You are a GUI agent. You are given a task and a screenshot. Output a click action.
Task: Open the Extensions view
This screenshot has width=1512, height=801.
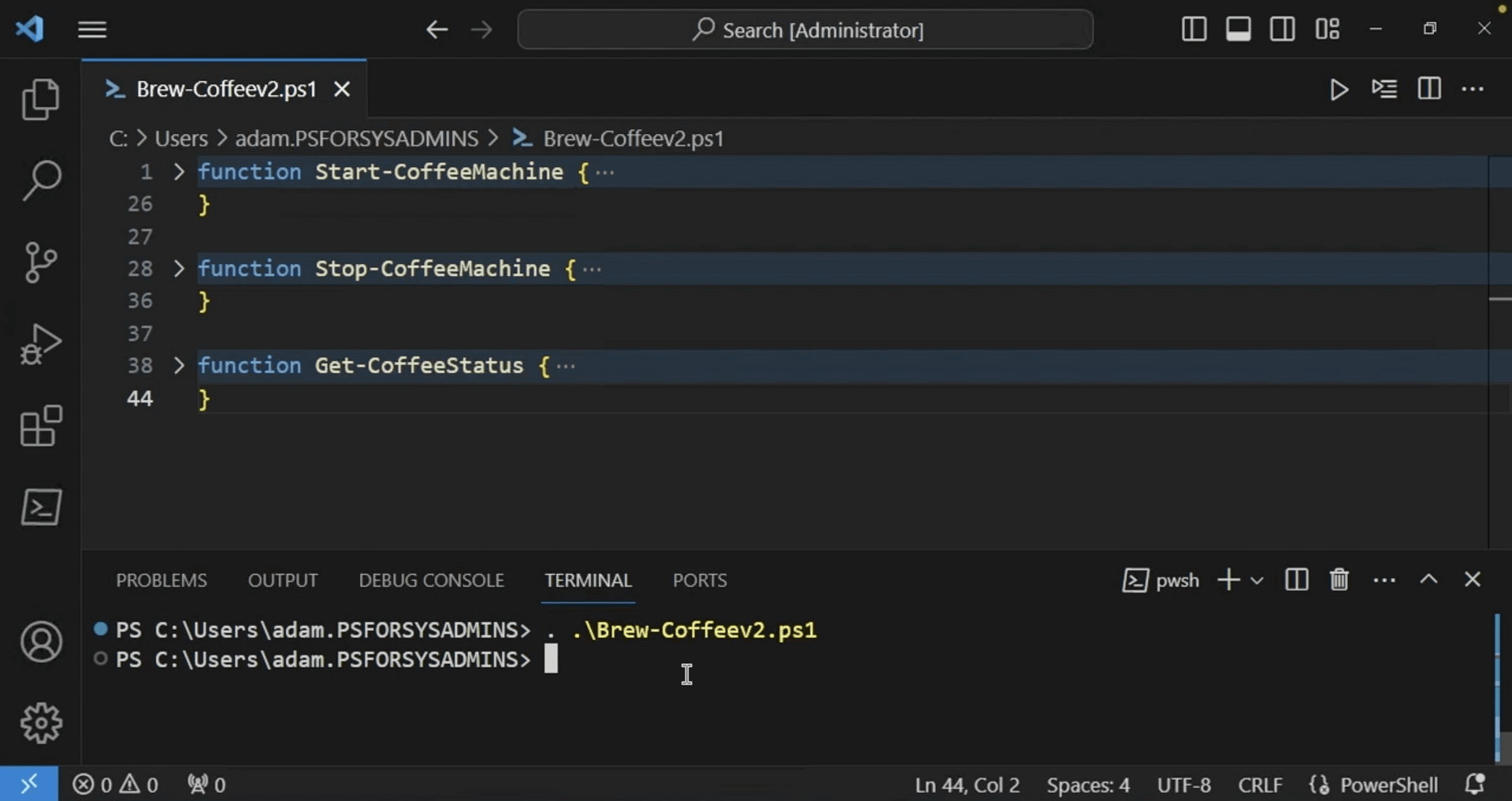pyautogui.click(x=41, y=426)
